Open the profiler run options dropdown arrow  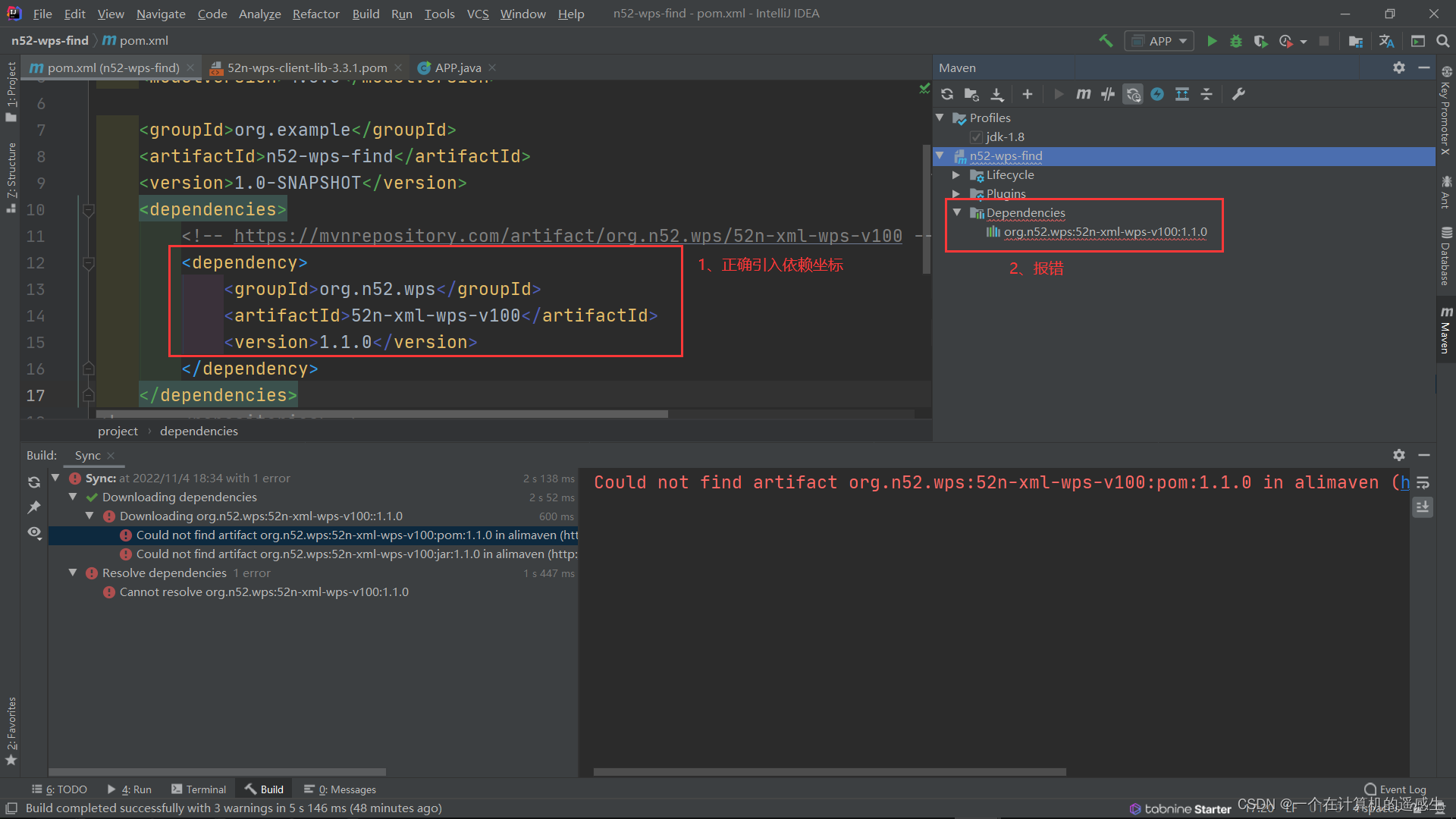coord(1304,42)
